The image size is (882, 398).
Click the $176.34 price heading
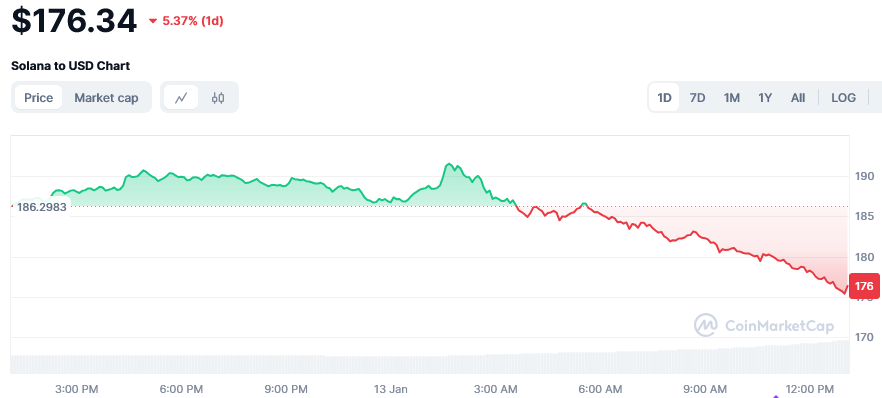click(x=74, y=21)
